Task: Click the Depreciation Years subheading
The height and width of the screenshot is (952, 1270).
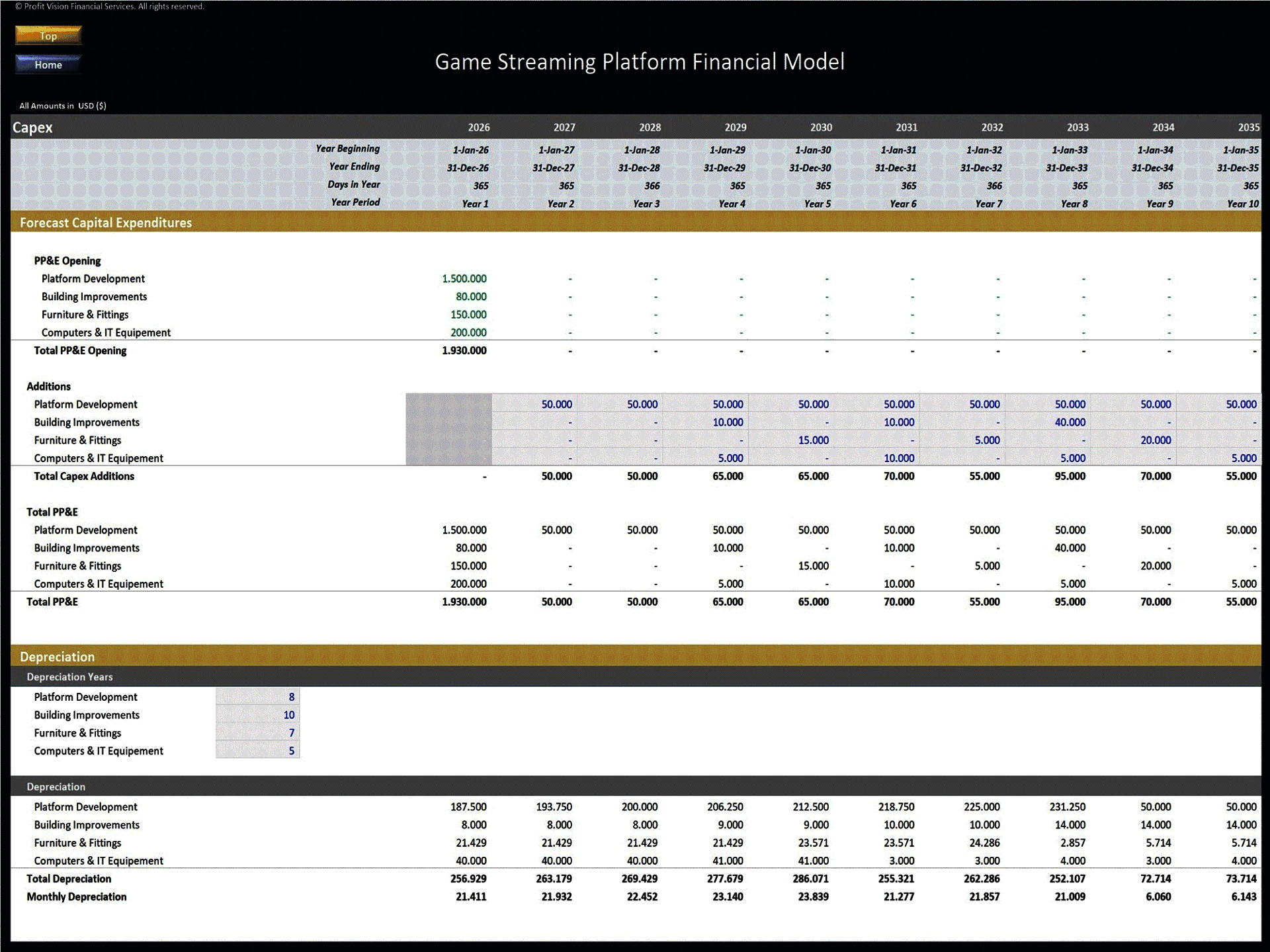Action: tap(69, 676)
